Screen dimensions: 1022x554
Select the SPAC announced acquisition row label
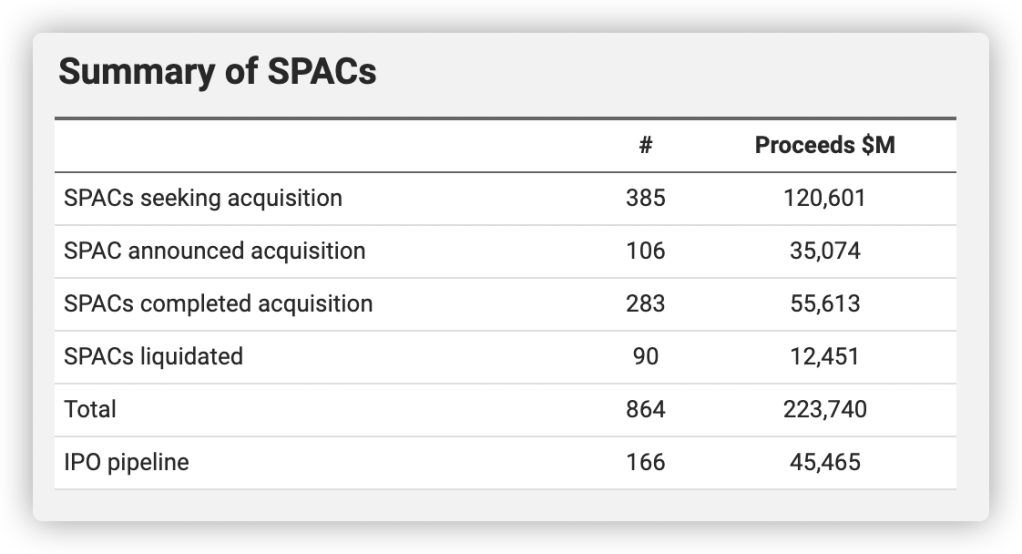point(214,251)
